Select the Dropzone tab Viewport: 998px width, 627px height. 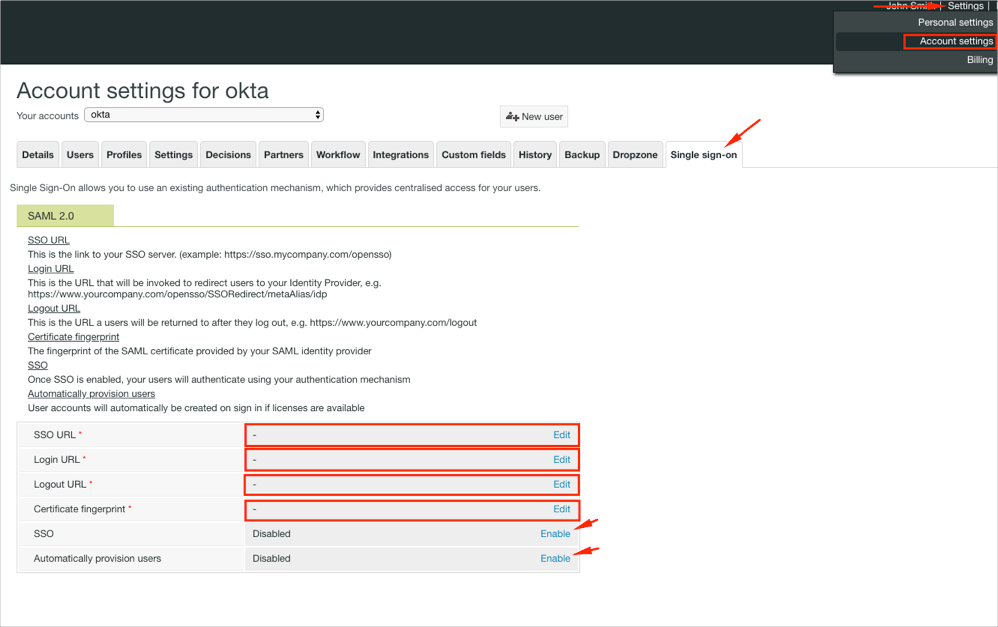635,155
